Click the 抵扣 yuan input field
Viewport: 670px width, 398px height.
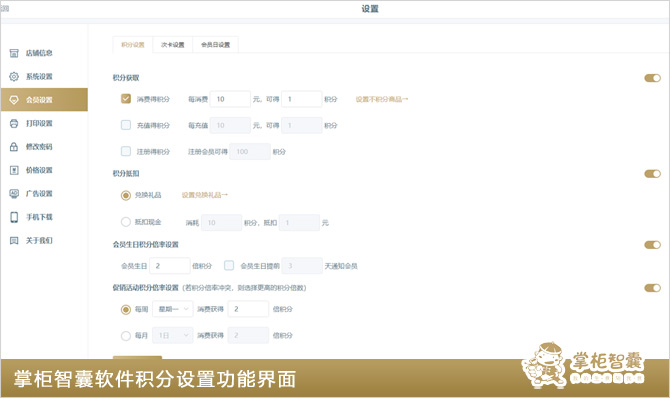[299, 222]
